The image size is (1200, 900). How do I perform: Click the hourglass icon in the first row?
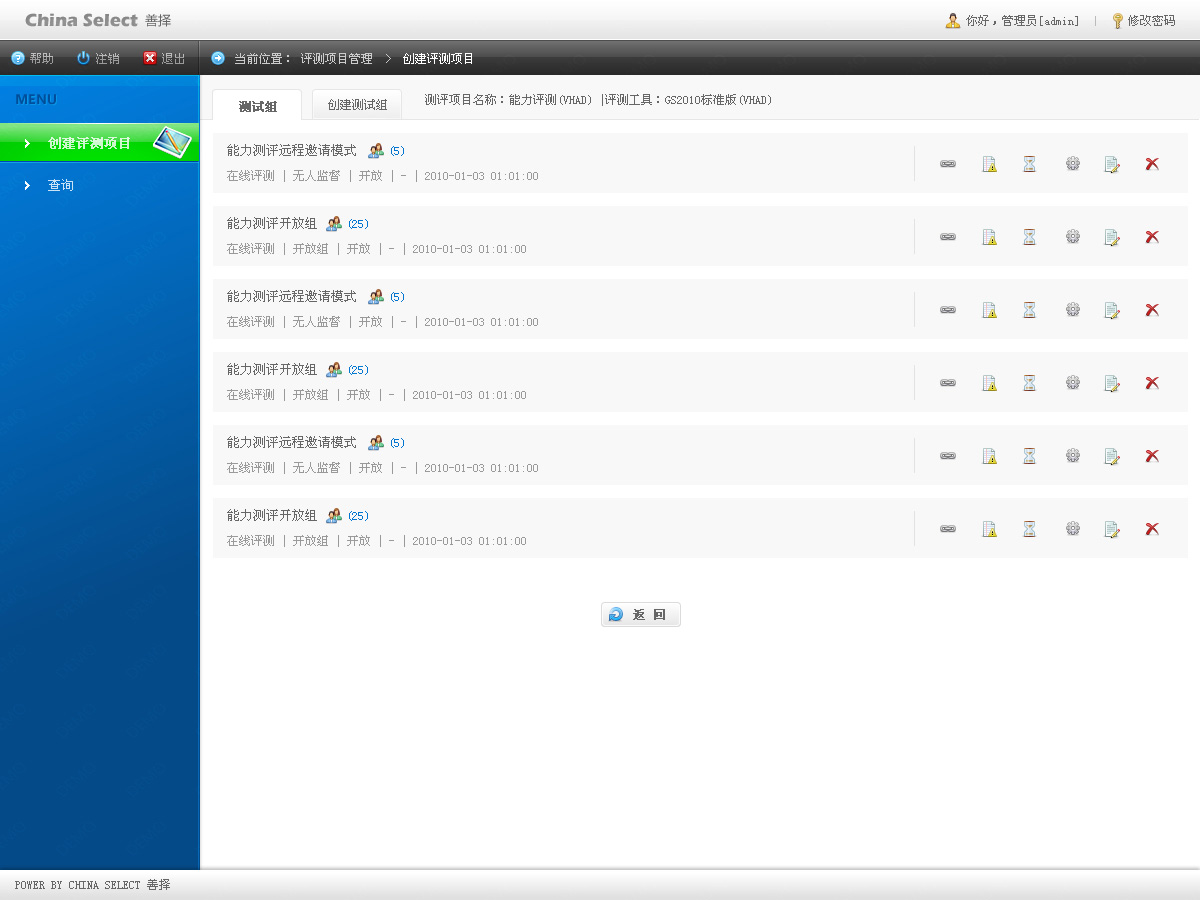pyautogui.click(x=1030, y=164)
